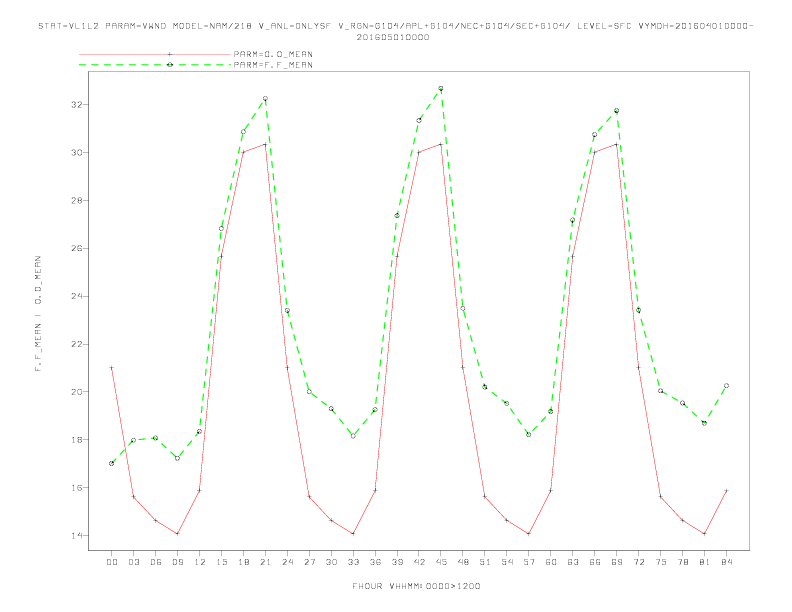Image resolution: width=792 pixels, height=612 pixels.
Task: Click the red O.O_MEAN minimum at hour 33
Action: (353, 534)
